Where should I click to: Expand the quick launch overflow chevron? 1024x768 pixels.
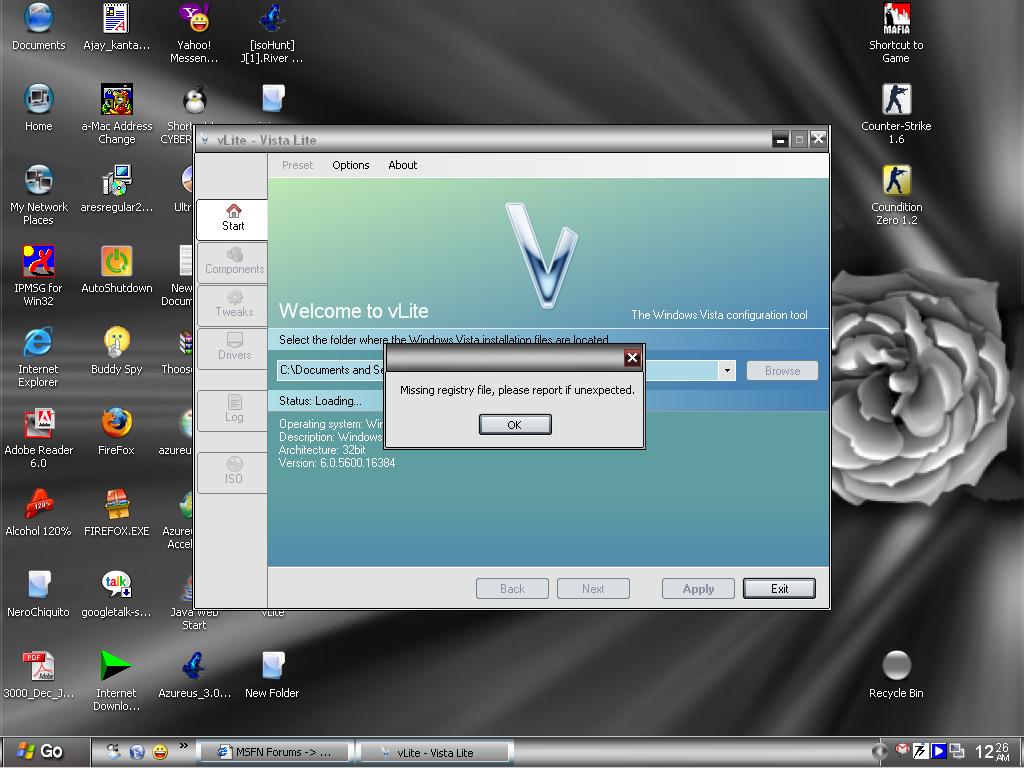pos(184,746)
